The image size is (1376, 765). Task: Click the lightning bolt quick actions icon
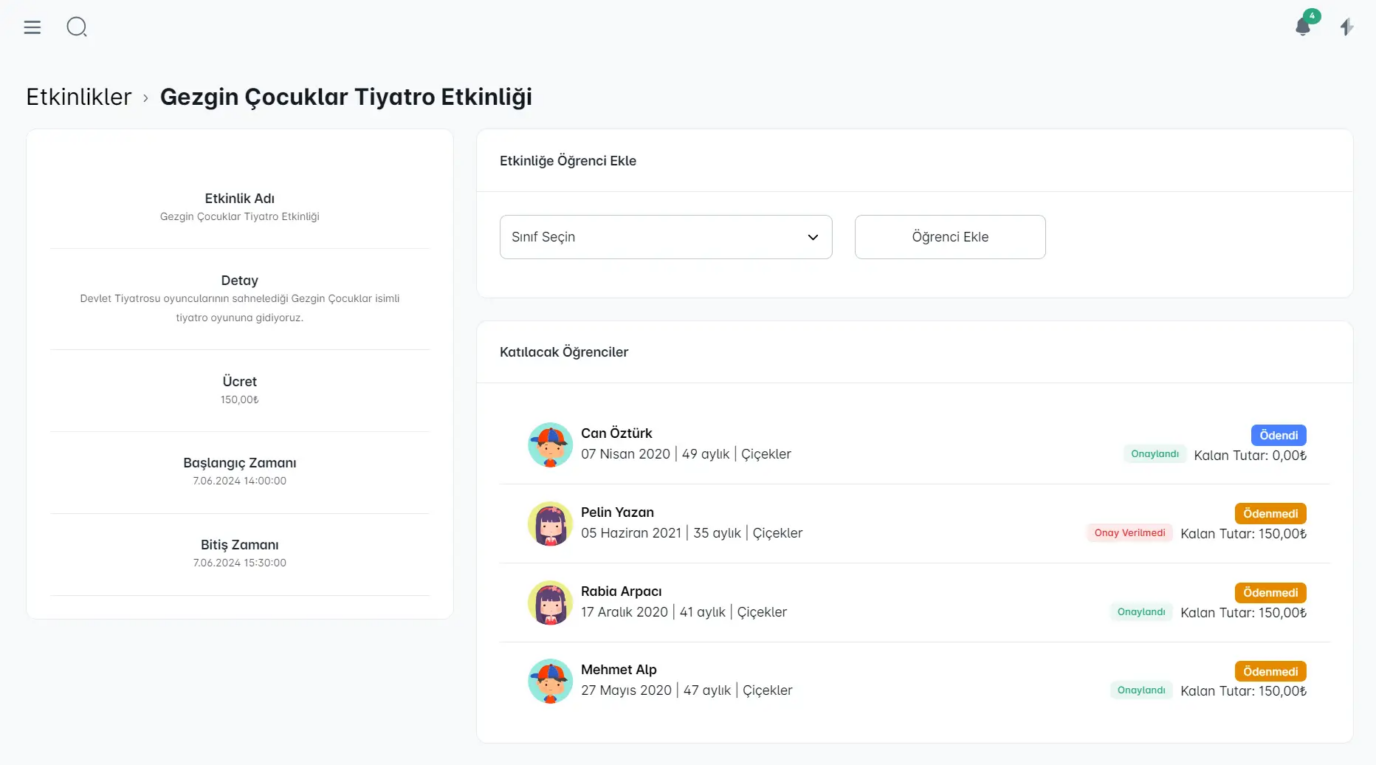(x=1347, y=28)
